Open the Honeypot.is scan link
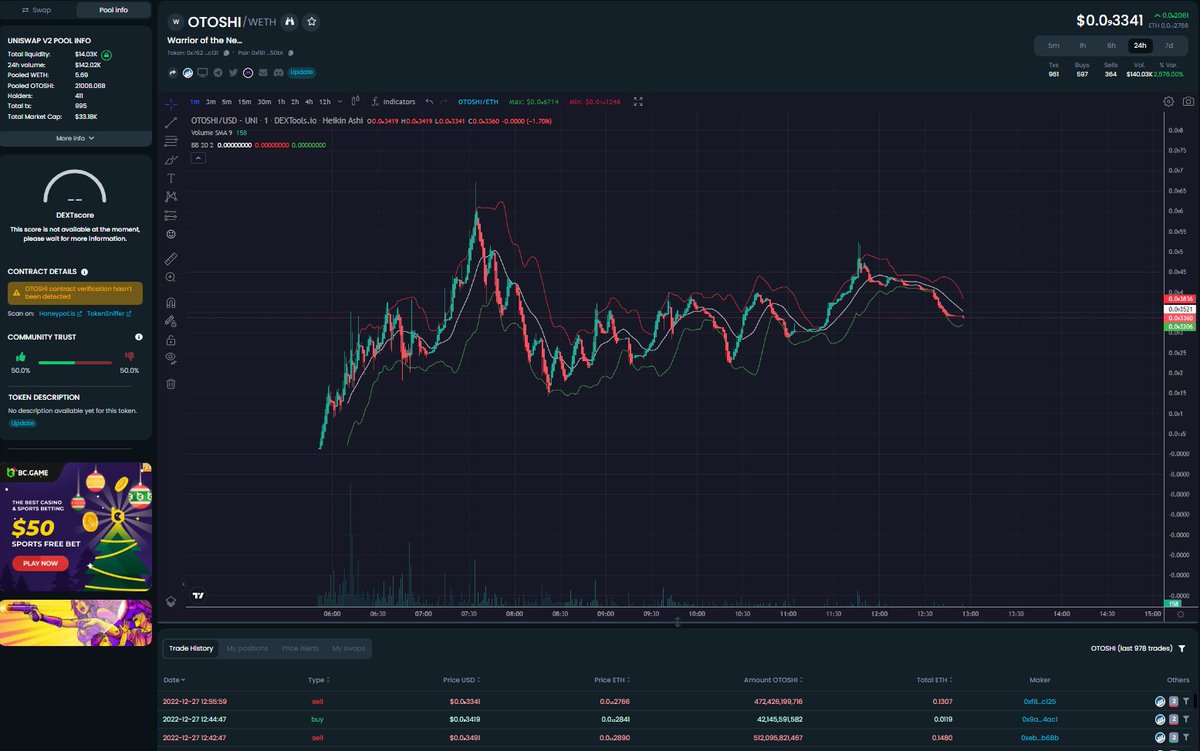The height and width of the screenshot is (751, 1200). tap(60, 313)
